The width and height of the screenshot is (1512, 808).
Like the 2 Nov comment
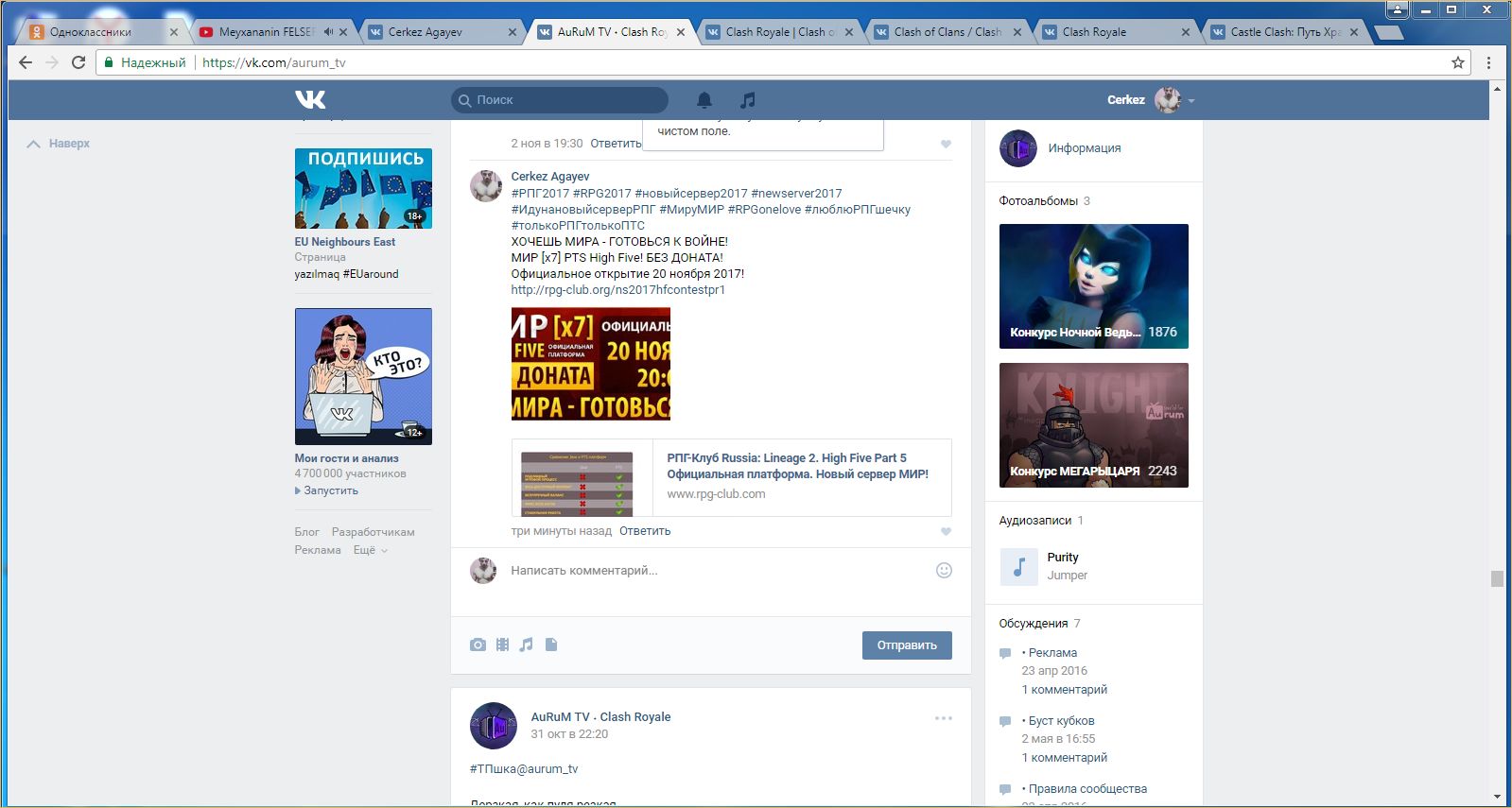[946, 144]
